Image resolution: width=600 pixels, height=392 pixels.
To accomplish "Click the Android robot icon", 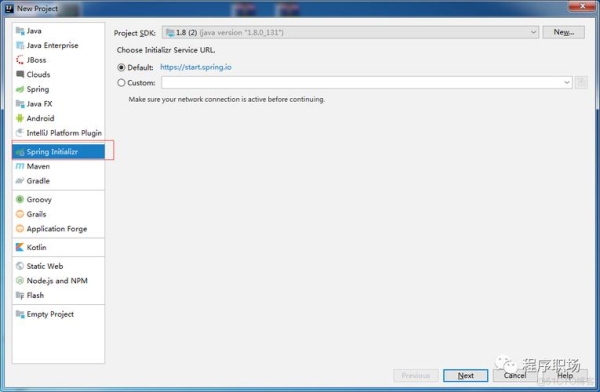I will pos(20,118).
